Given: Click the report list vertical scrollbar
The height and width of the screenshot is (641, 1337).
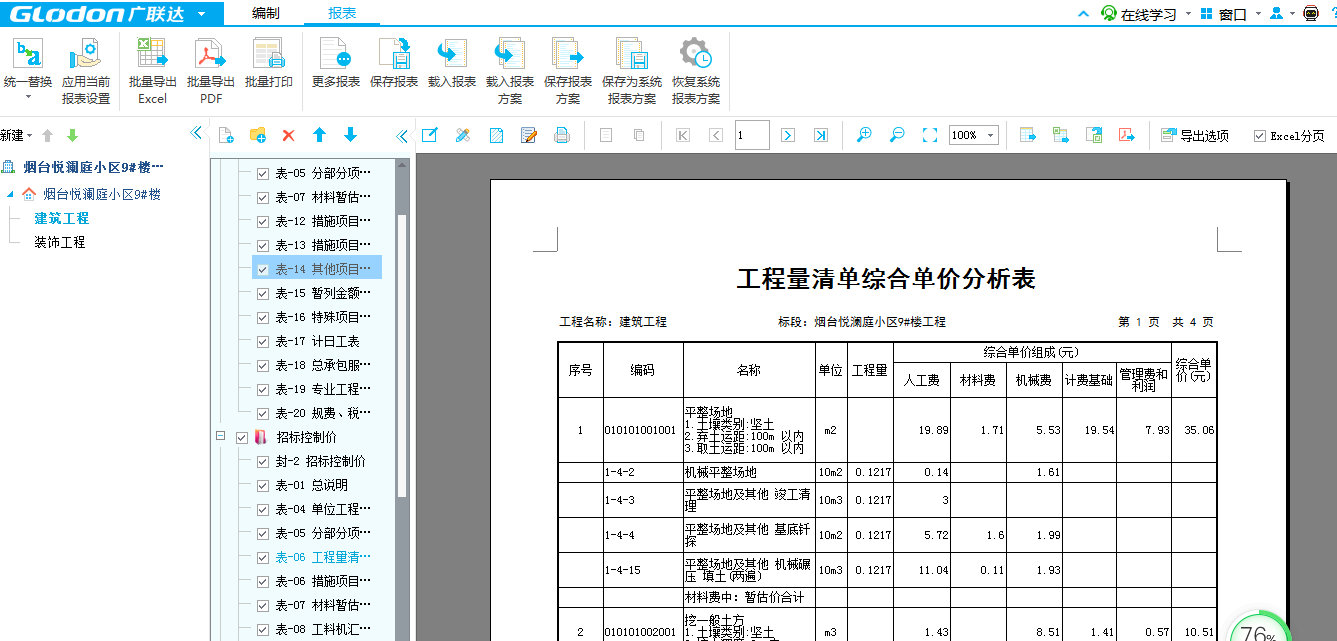Looking at the screenshot, I should click(x=402, y=354).
